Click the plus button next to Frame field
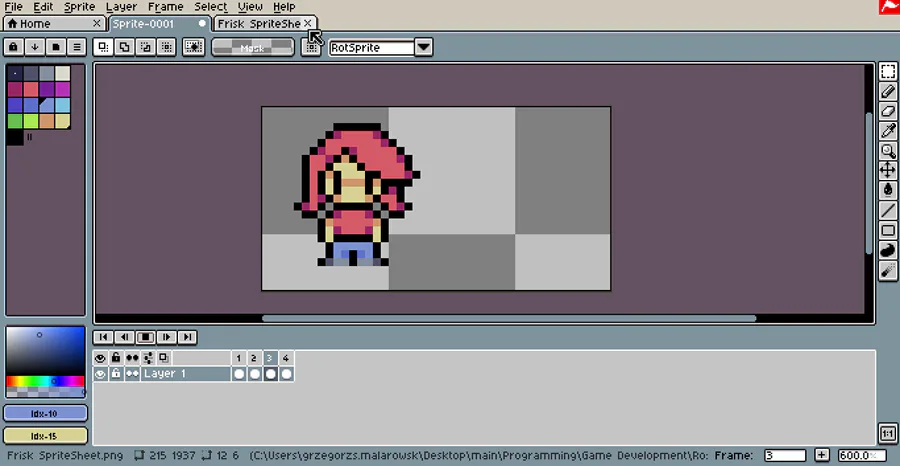The image size is (900, 466). pos(821,456)
